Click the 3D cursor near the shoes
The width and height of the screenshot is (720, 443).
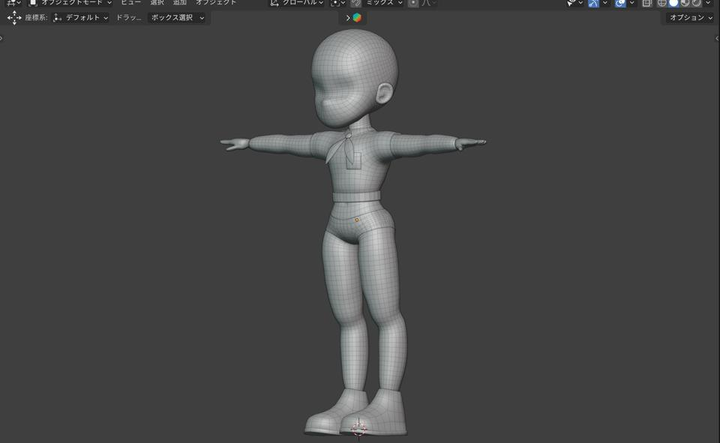tap(359, 429)
